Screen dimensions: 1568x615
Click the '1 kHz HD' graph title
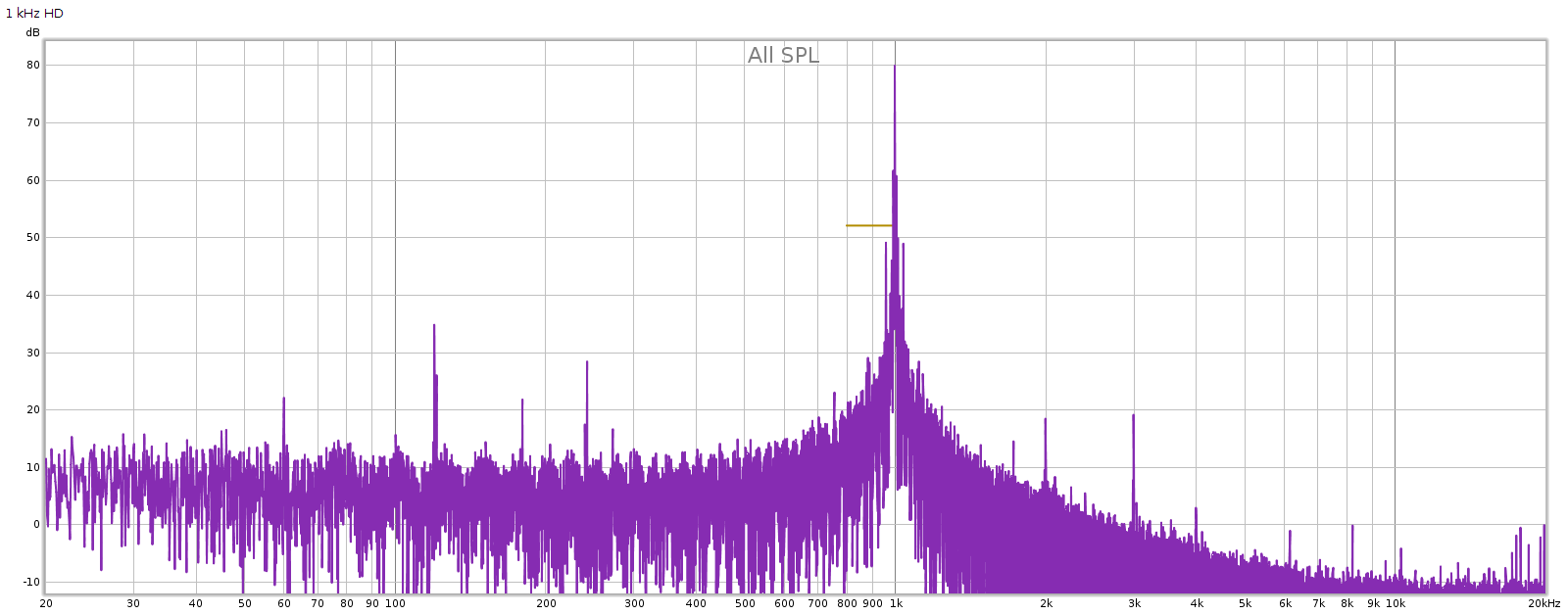click(x=34, y=14)
